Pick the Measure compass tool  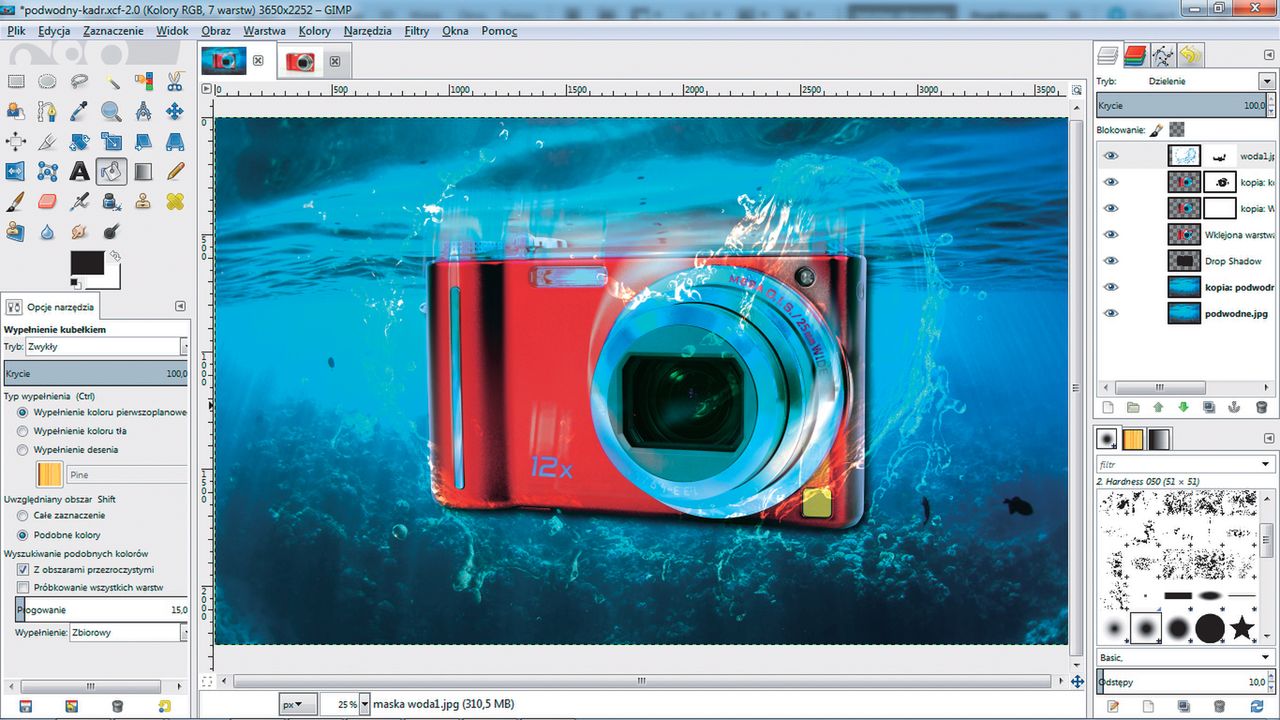point(143,111)
